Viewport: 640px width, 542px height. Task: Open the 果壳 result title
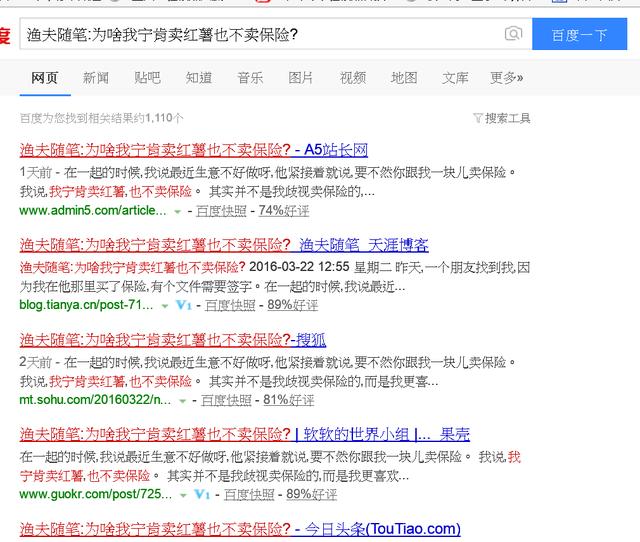pyautogui.click(x=244, y=434)
